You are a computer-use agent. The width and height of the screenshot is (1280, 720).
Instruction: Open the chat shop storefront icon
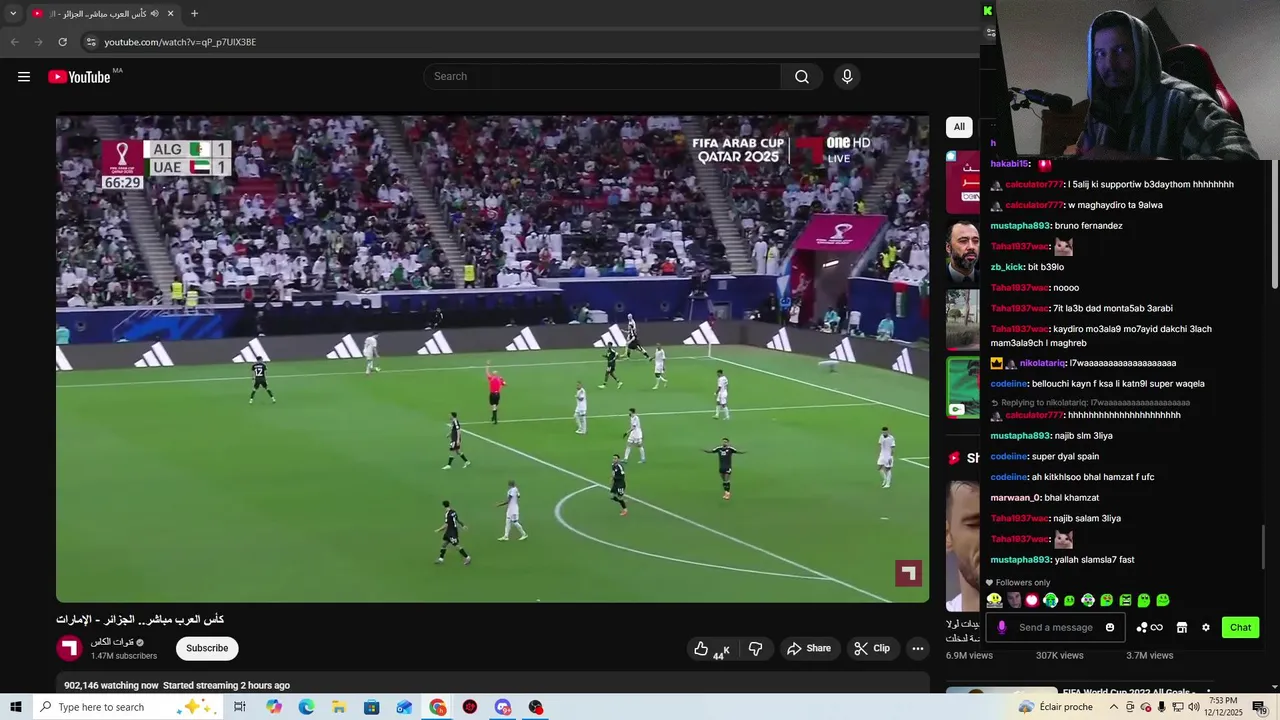point(1181,627)
